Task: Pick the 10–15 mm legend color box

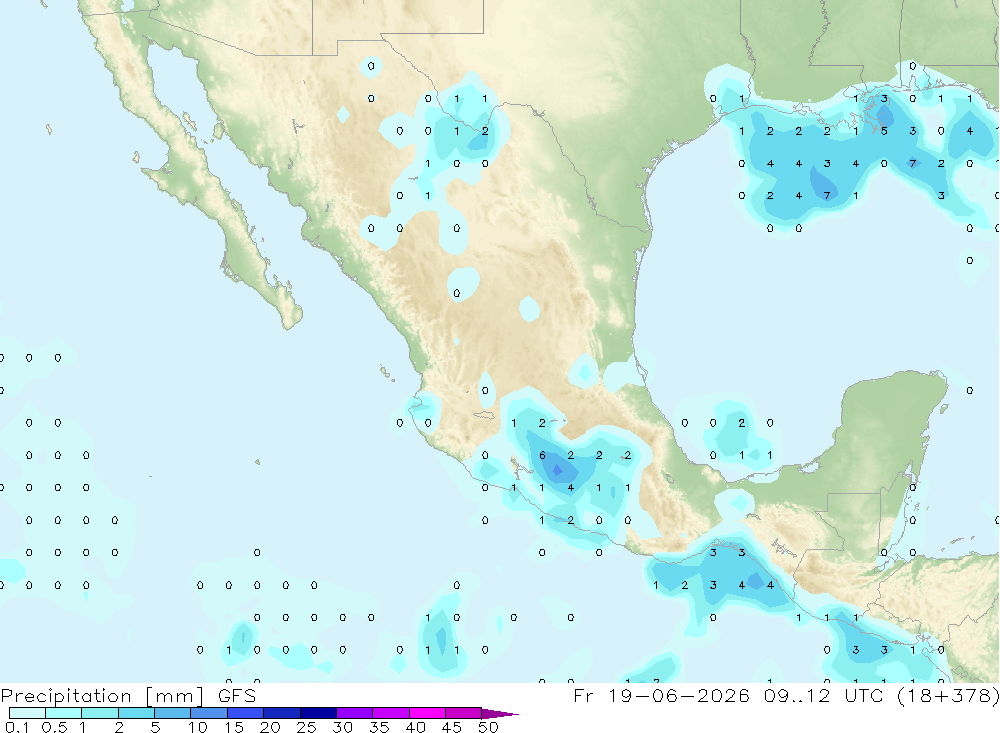Action: point(209,713)
